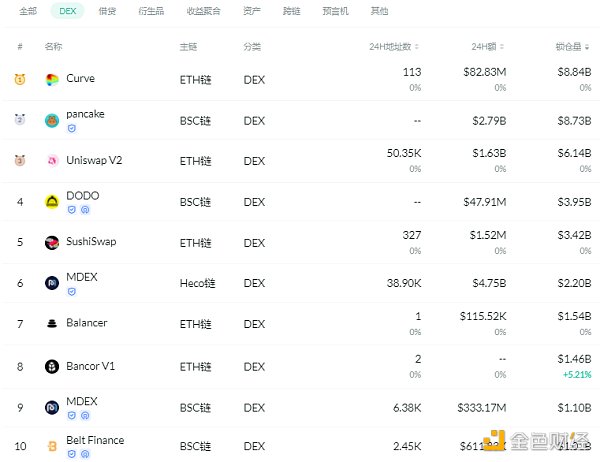The image size is (600, 462).
Task: Click the green +5.21% change value
Action: pos(577,374)
